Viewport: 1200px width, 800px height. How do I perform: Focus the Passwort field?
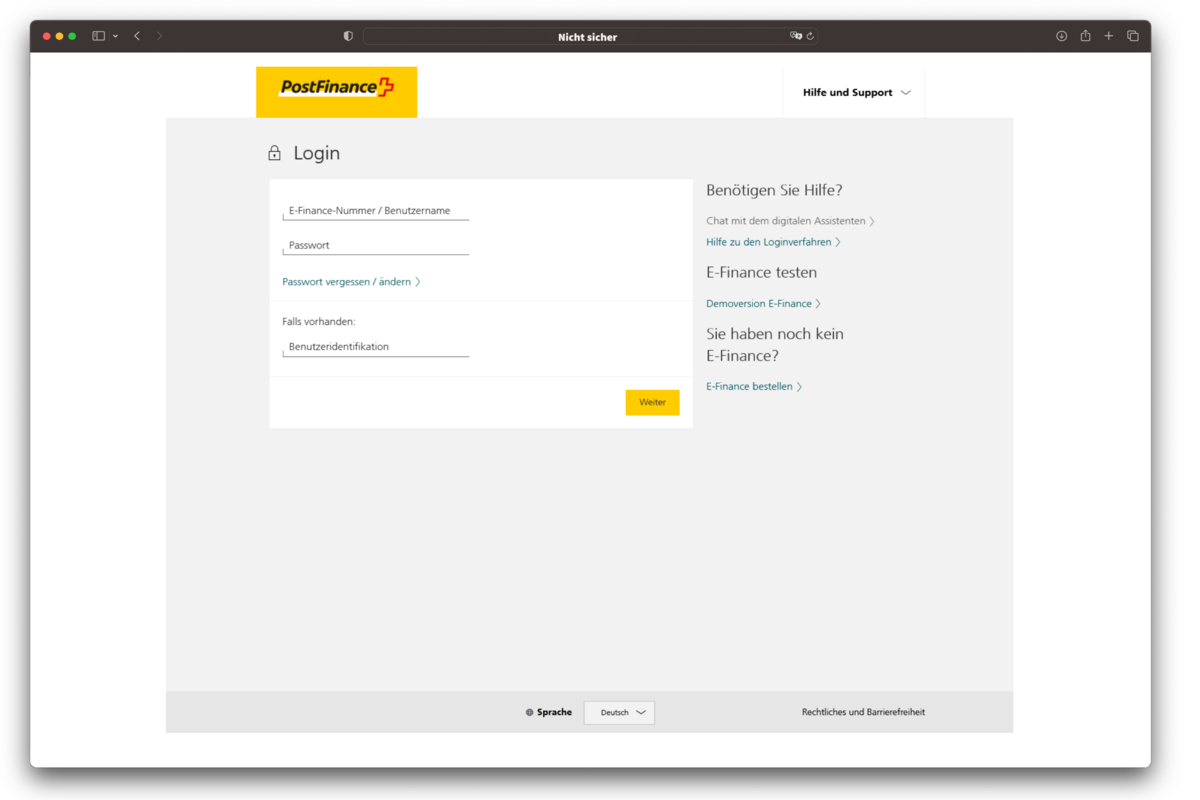(x=376, y=245)
